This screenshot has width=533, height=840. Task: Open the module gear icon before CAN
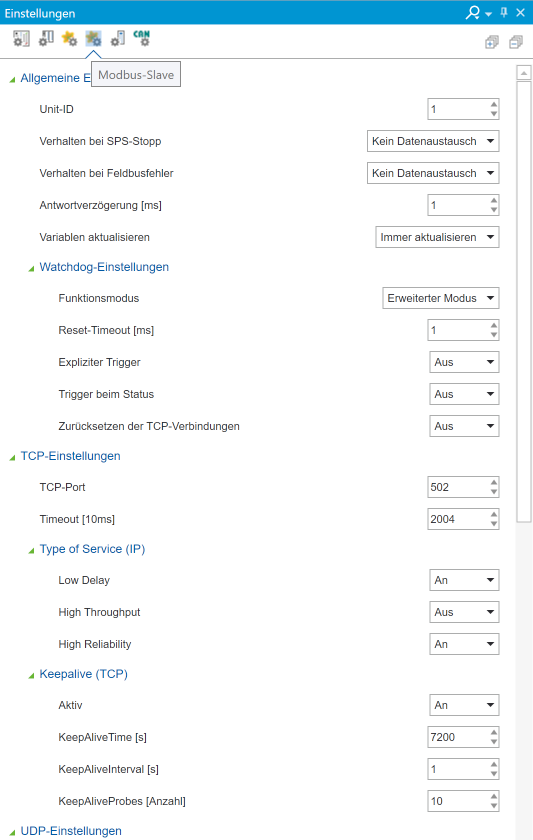point(117,39)
